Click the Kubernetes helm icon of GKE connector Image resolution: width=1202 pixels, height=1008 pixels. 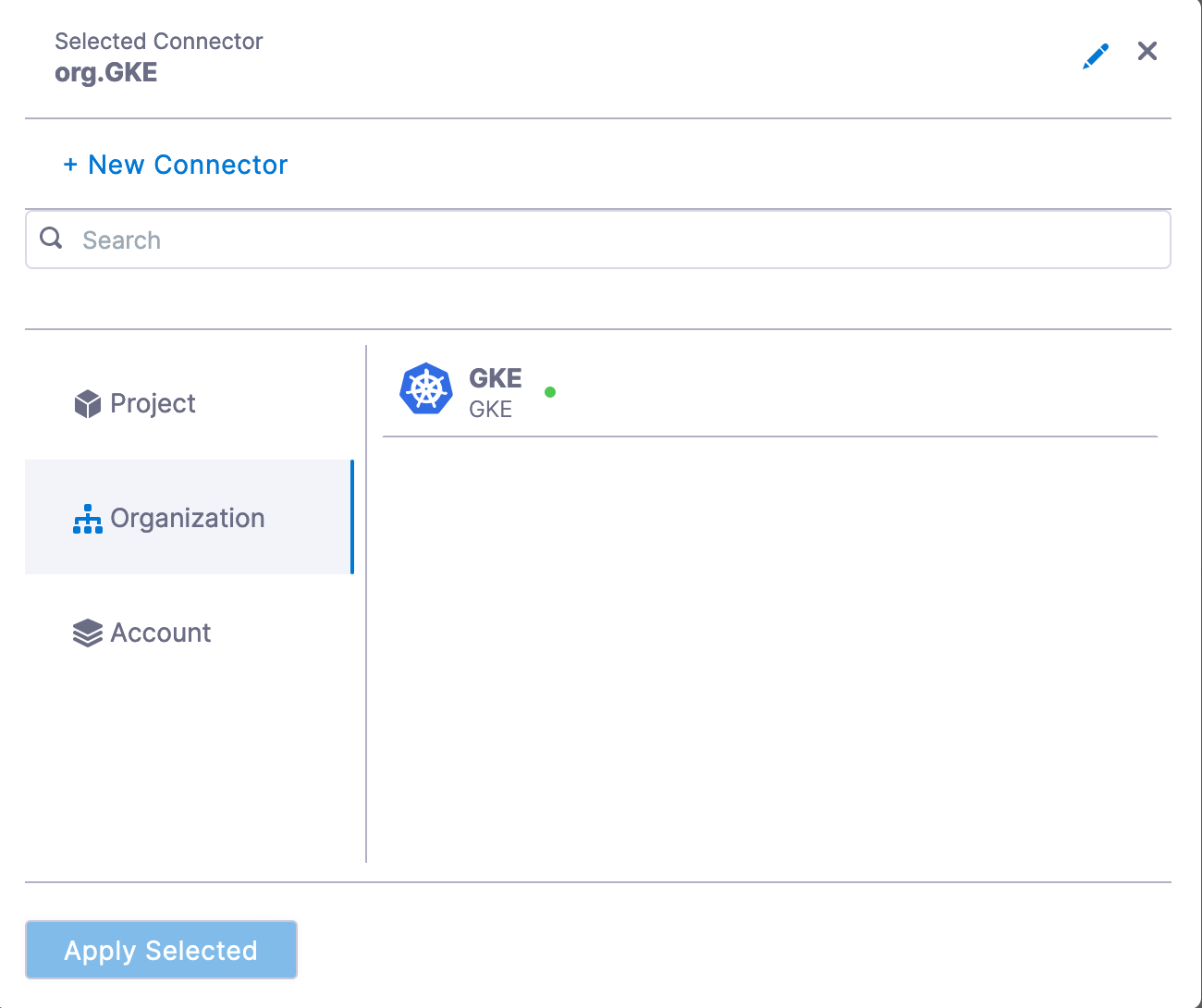pyautogui.click(x=426, y=388)
